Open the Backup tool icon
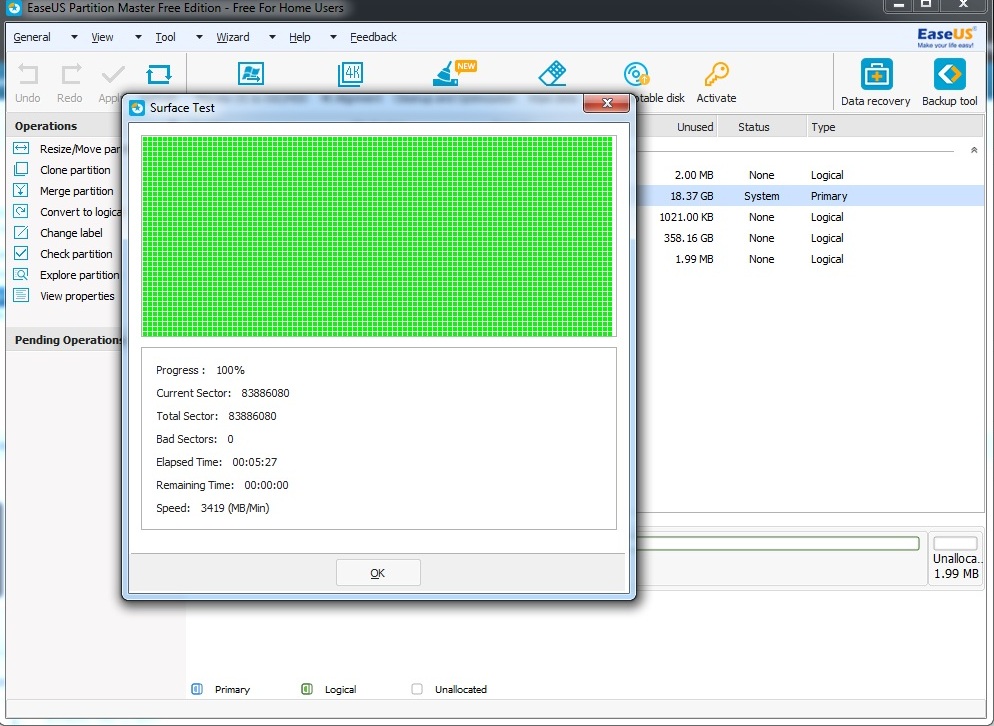 tap(949, 75)
